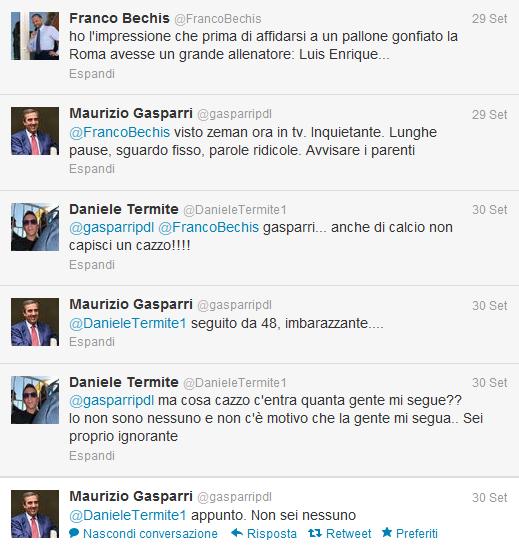Click the Preferiti star icon
Image resolution: width=519 pixels, height=553 pixels.
(387, 533)
